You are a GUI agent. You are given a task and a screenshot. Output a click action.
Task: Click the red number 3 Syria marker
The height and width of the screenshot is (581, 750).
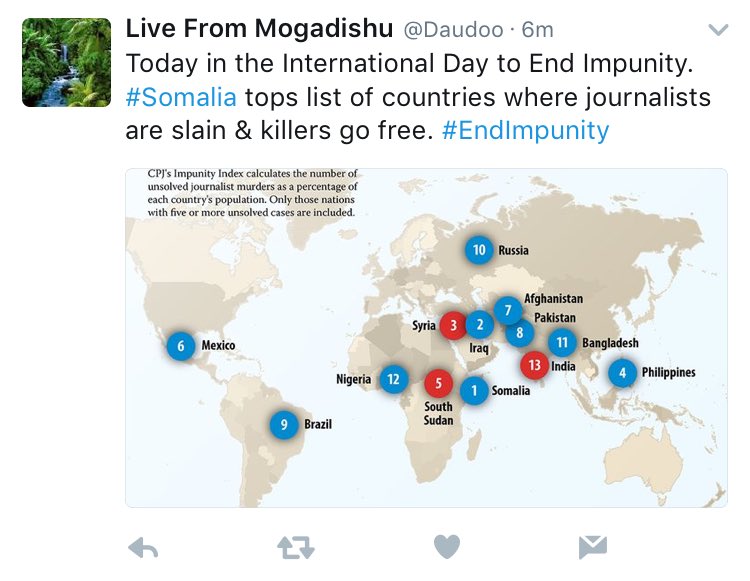pos(453,326)
